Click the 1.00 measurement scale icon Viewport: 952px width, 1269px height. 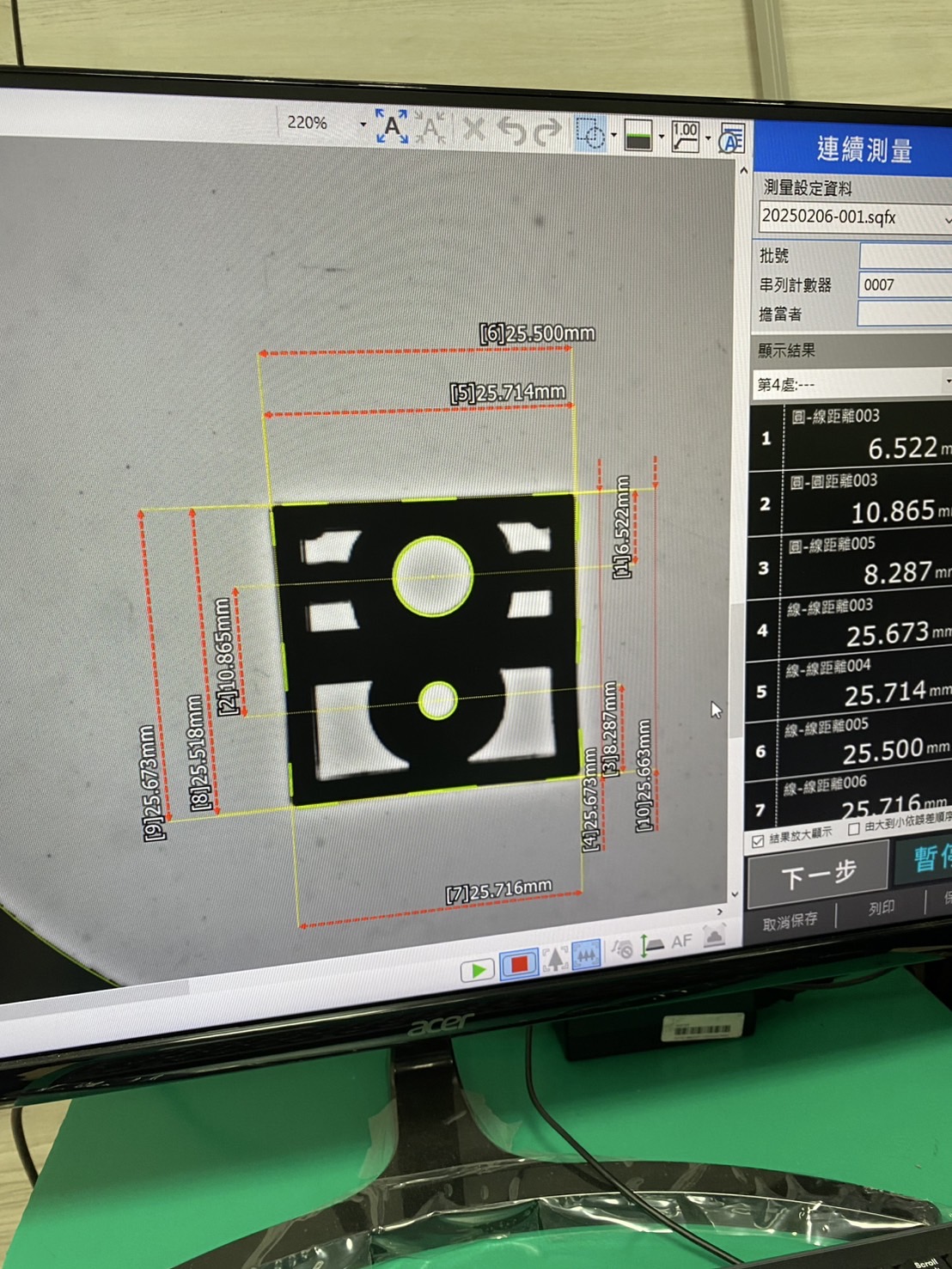(x=685, y=137)
